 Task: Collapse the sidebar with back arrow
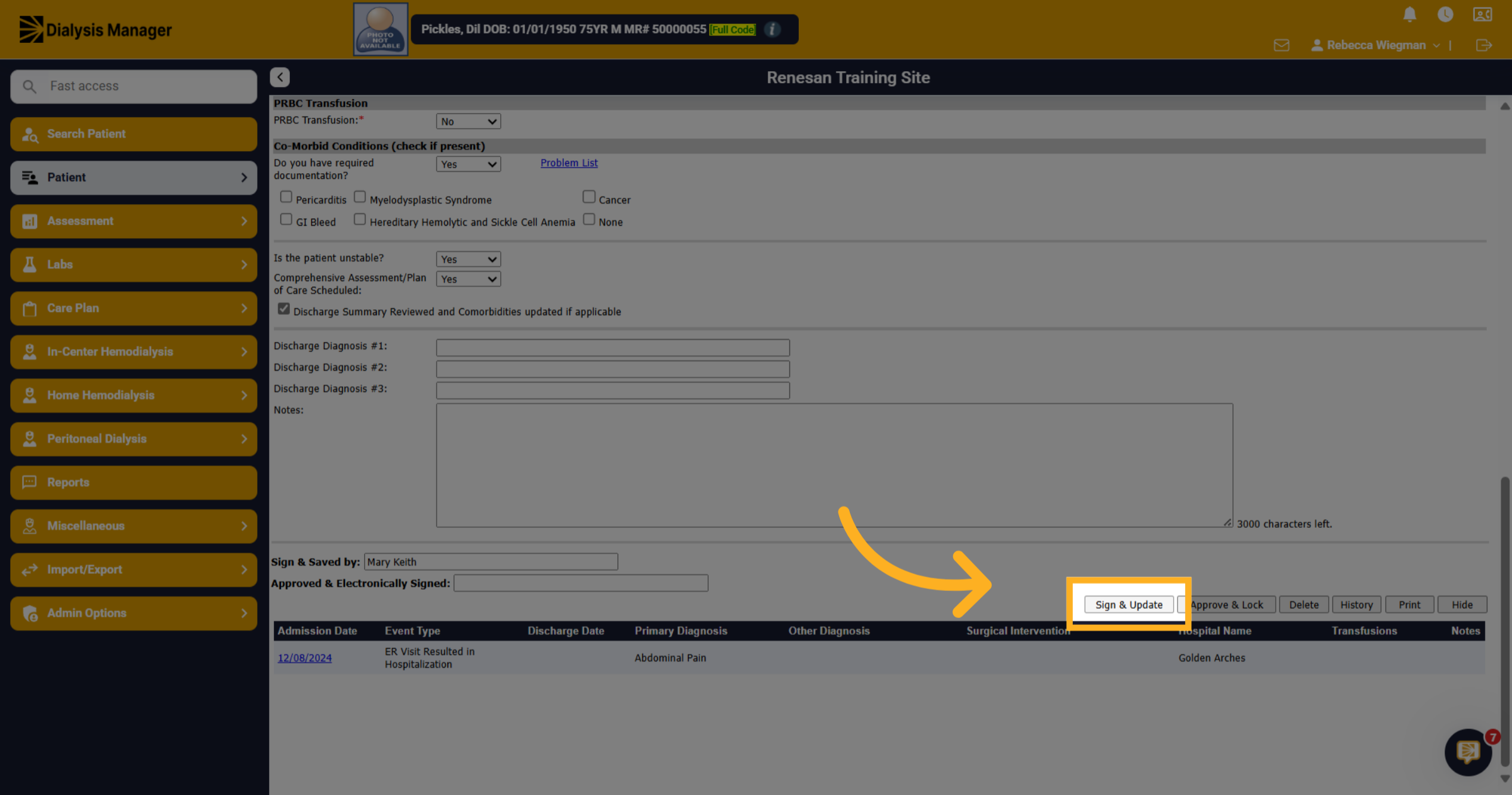[280, 77]
